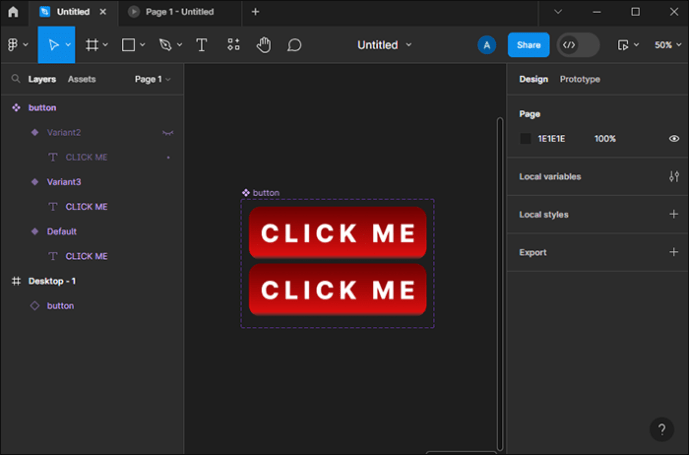
Task: Open the Resources components tool
Action: (233, 44)
